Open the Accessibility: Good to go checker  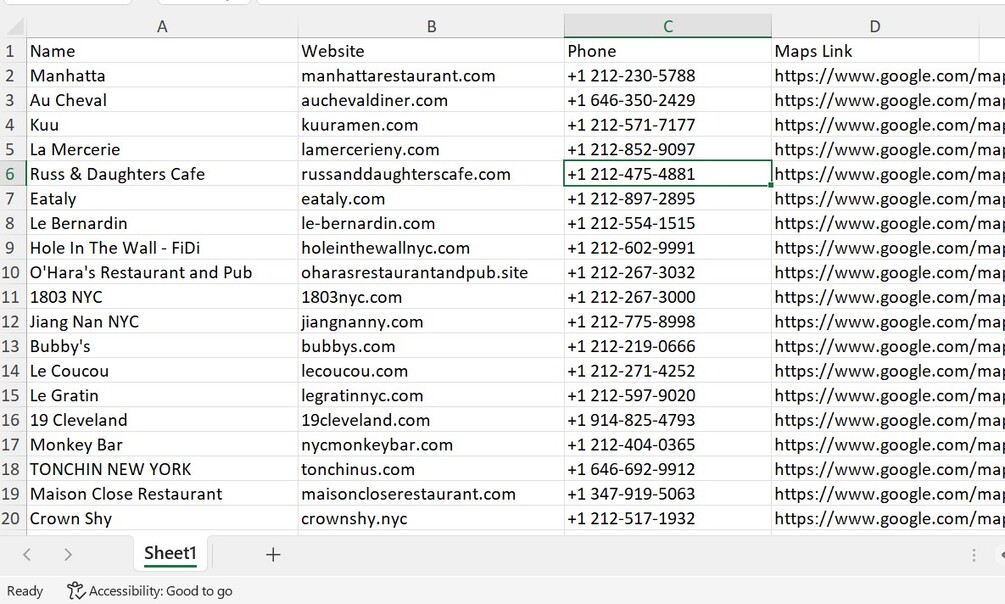pyautogui.click(x=150, y=591)
